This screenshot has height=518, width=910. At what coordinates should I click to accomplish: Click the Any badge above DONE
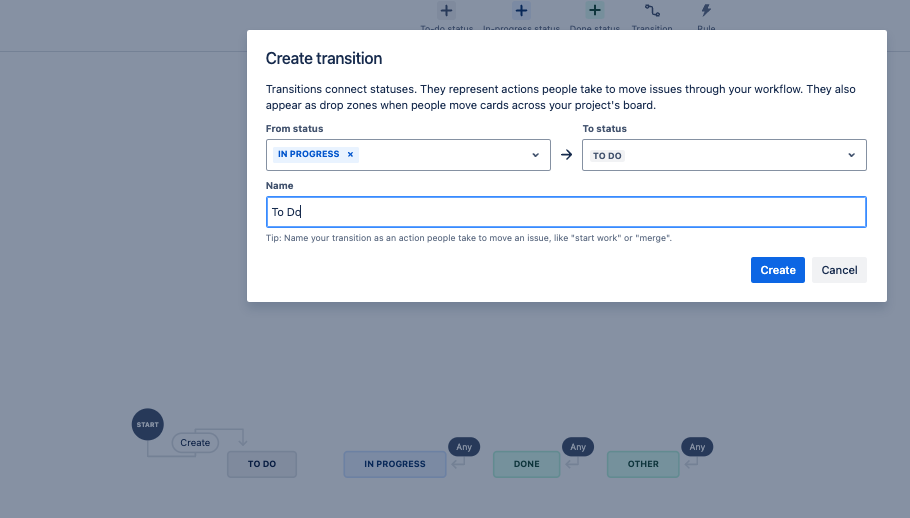577,447
